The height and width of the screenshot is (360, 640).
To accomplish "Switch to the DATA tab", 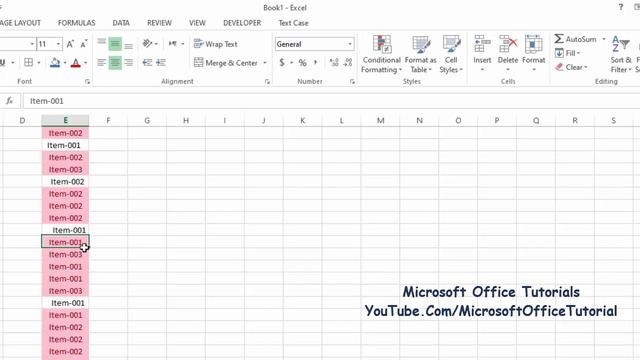I will click(x=121, y=23).
